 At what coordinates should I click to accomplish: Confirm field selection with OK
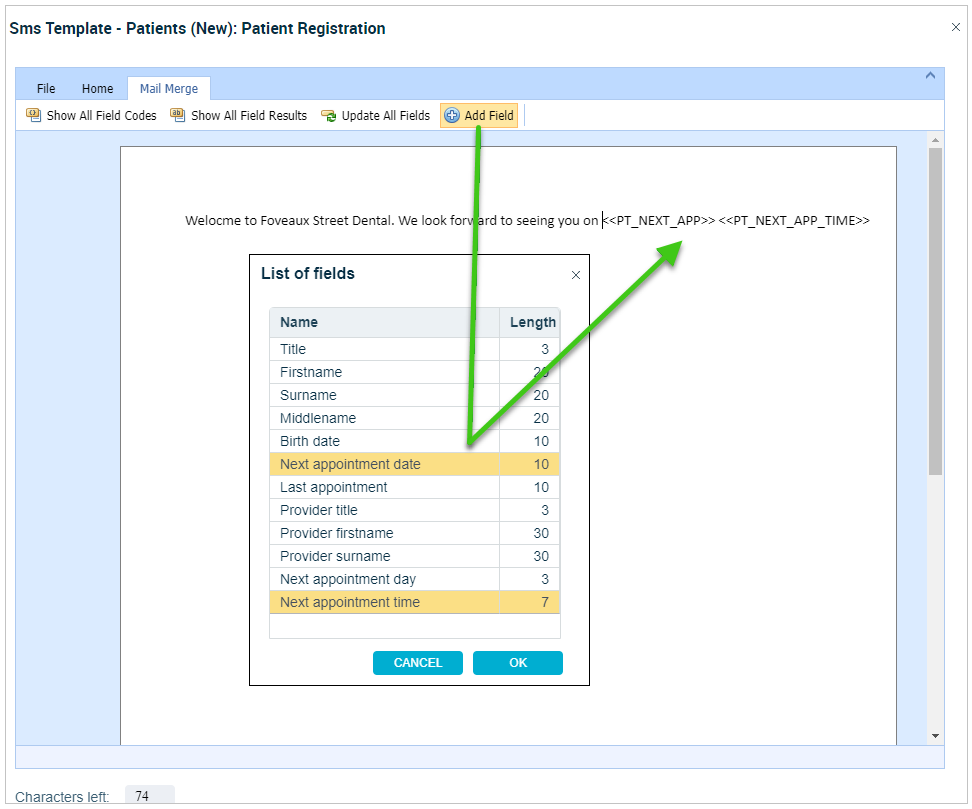click(x=518, y=663)
